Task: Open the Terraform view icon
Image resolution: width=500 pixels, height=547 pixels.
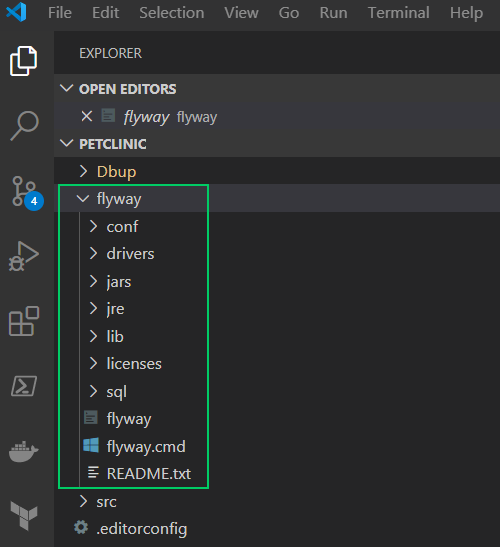Action: pyautogui.click(x=24, y=516)
